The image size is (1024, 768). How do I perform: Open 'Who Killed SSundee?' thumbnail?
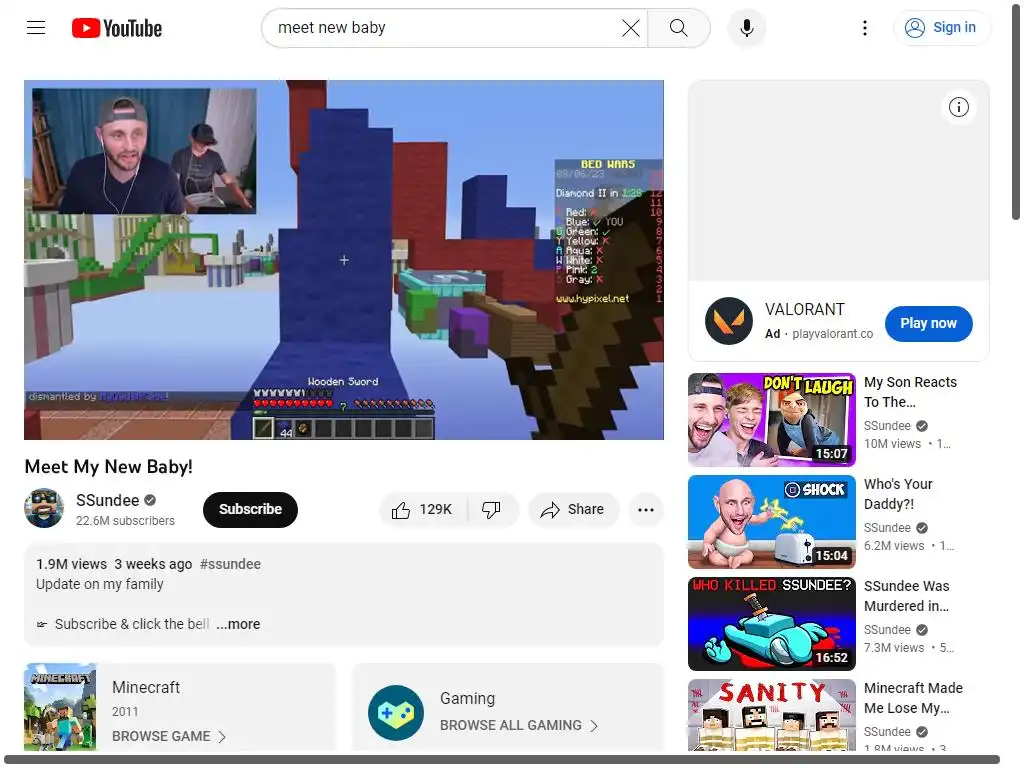pyautogui.click(x=771, y=624)
